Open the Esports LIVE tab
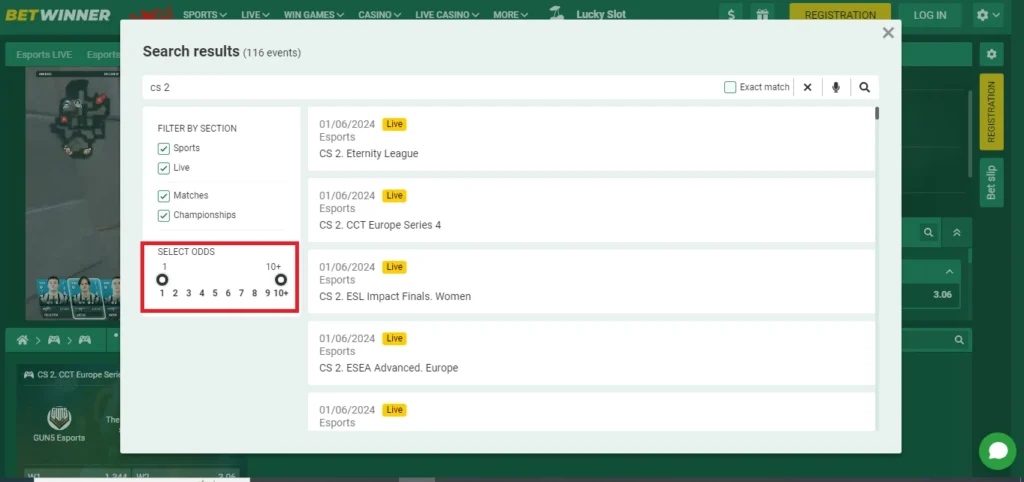1024x482 pixels. coord(44,55)
